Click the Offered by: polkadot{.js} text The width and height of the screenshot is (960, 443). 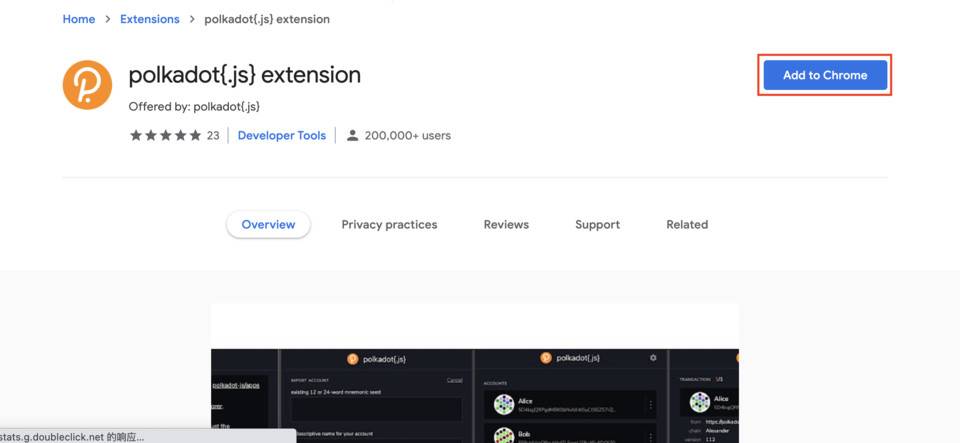tap(194, 106)
